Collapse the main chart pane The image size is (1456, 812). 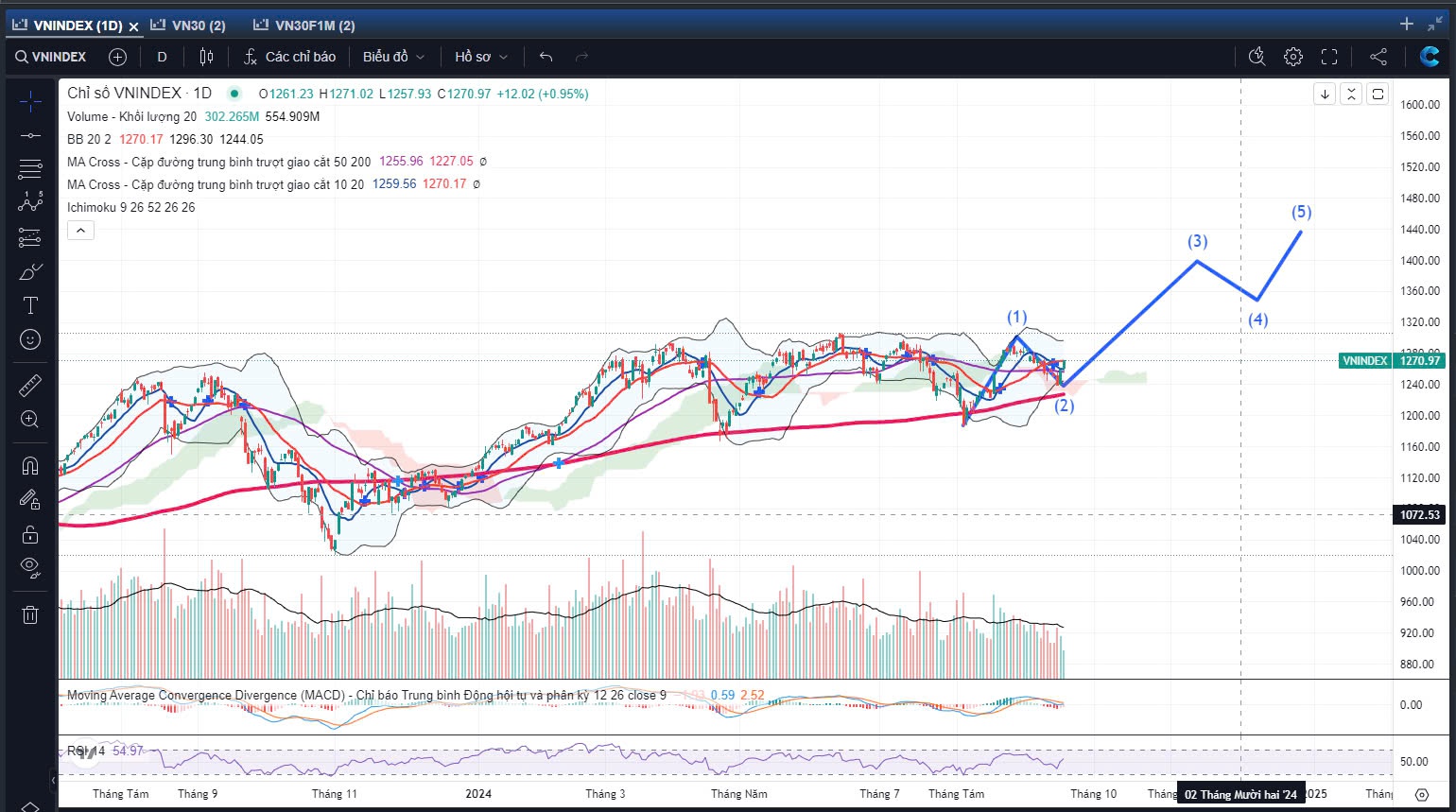point(1351,94)
